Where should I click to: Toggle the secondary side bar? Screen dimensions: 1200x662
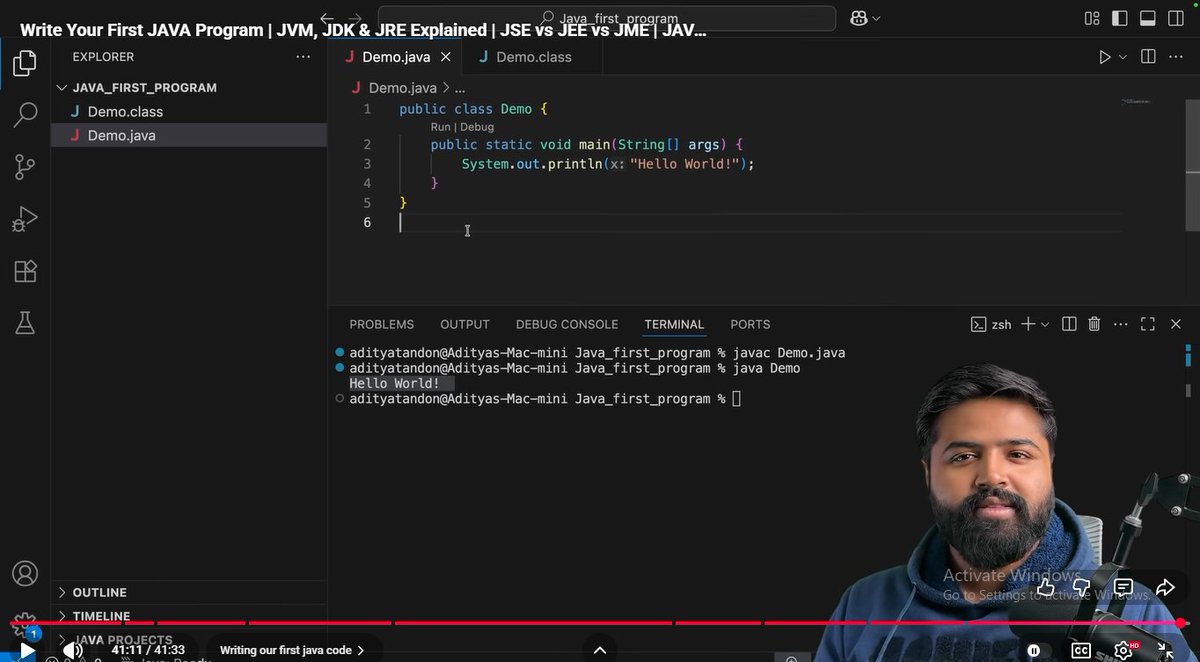pyautogui.click(x=1176, y=18)
